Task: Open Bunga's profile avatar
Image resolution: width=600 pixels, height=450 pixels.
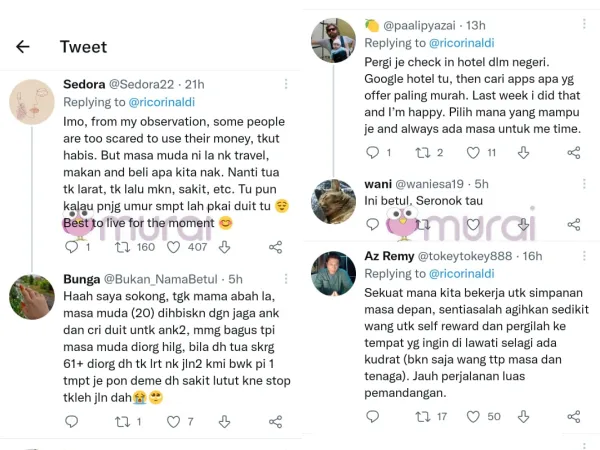Action: 32,296
